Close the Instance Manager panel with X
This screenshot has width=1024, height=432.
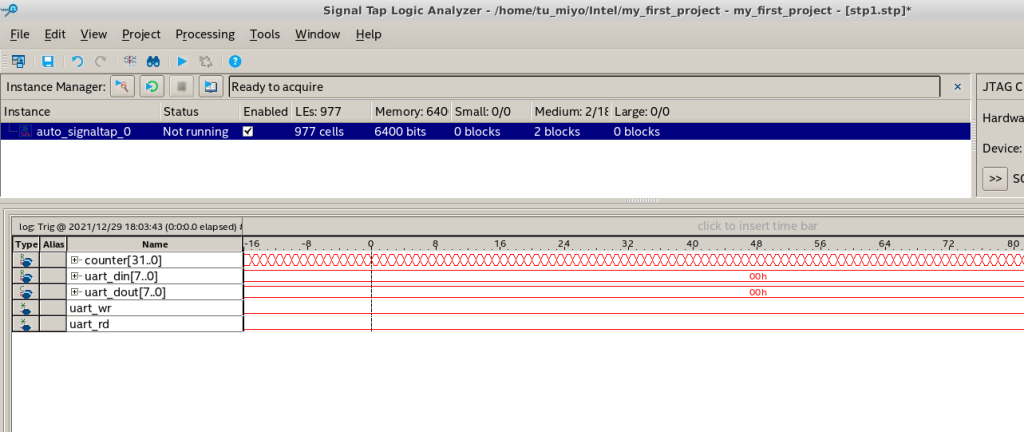coord(957,86)
